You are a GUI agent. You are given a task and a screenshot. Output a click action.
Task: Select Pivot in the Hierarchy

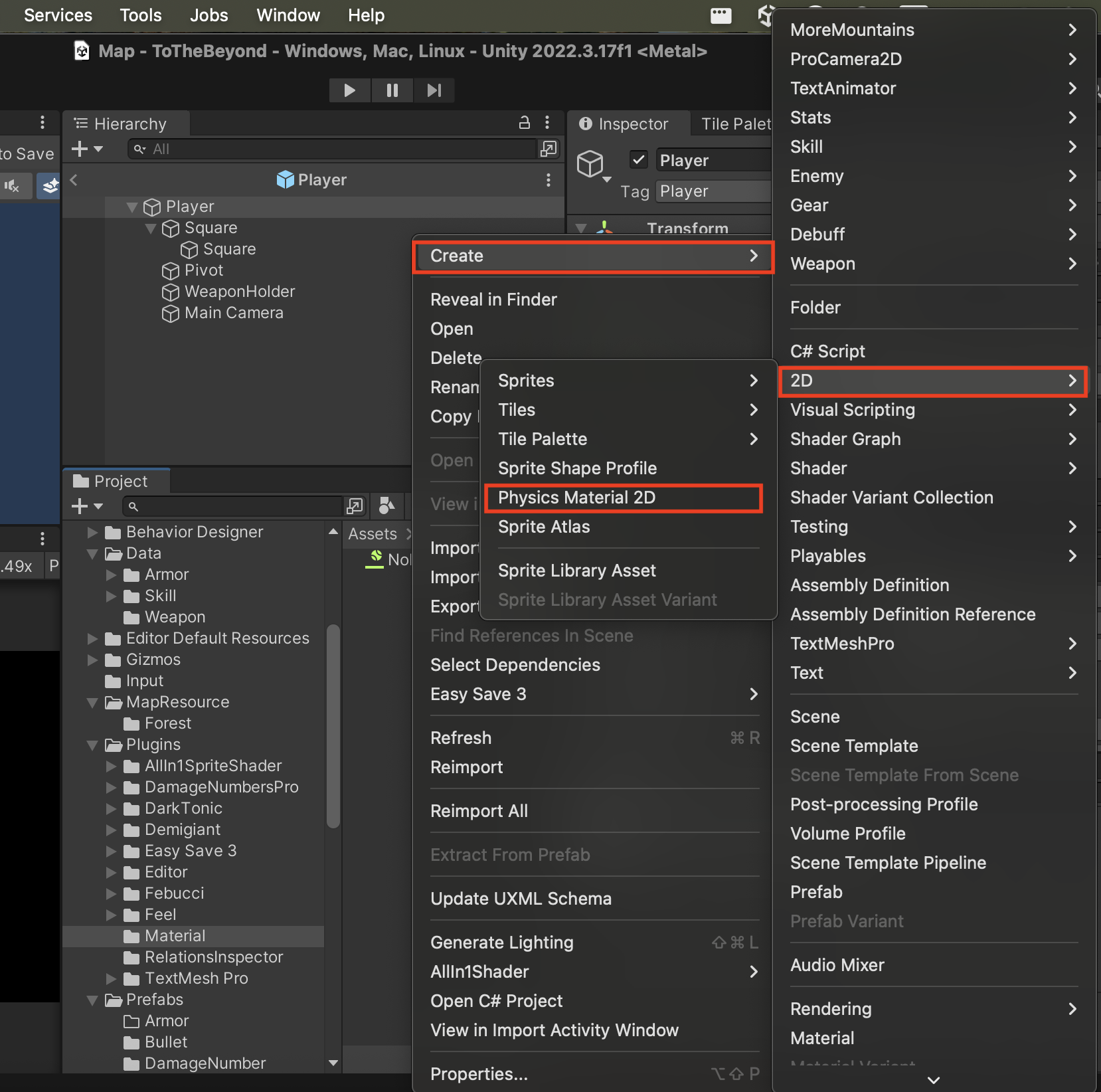pyautogui.click(x=203, y=270)
